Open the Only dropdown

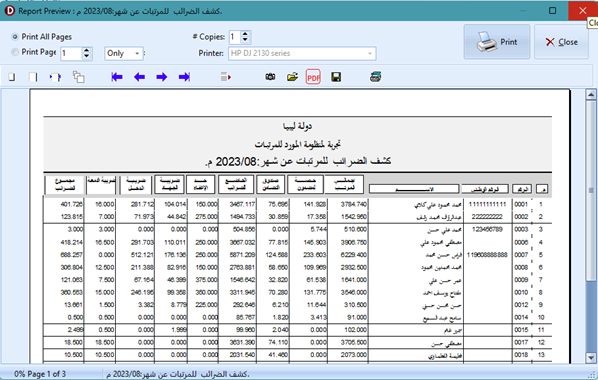[124, 53]
